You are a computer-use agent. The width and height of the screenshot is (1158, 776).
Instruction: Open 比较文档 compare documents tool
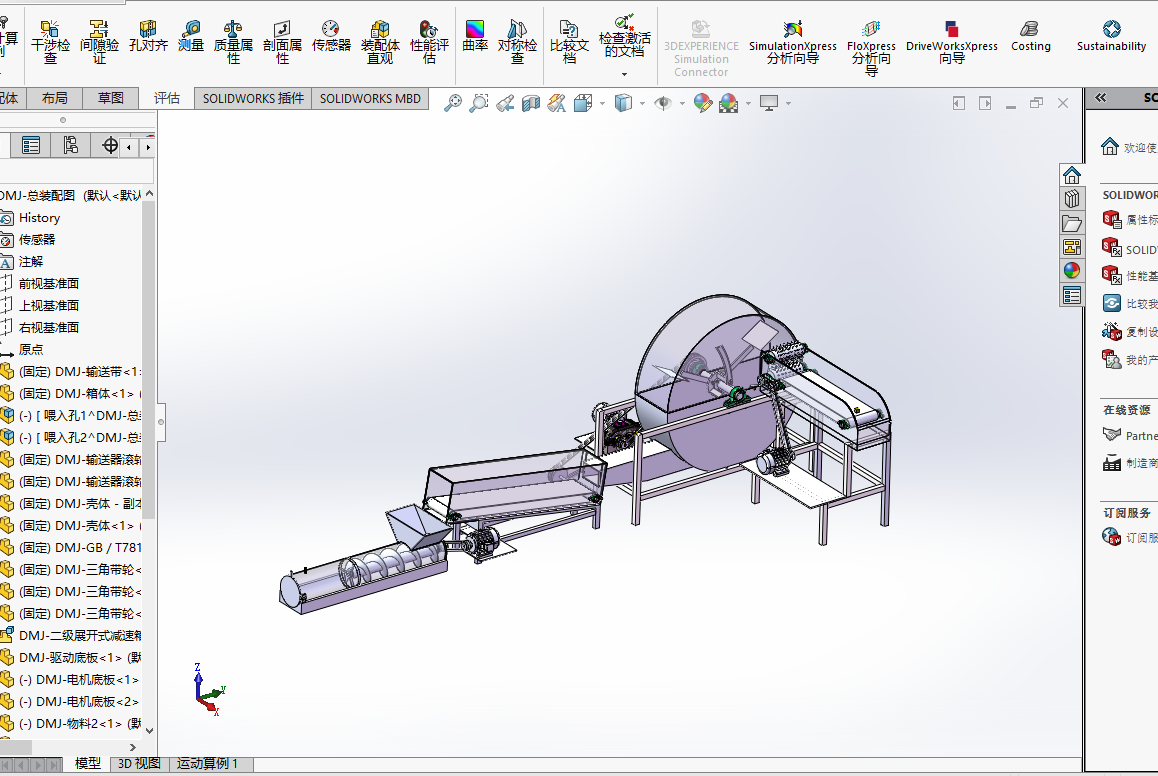569,42
